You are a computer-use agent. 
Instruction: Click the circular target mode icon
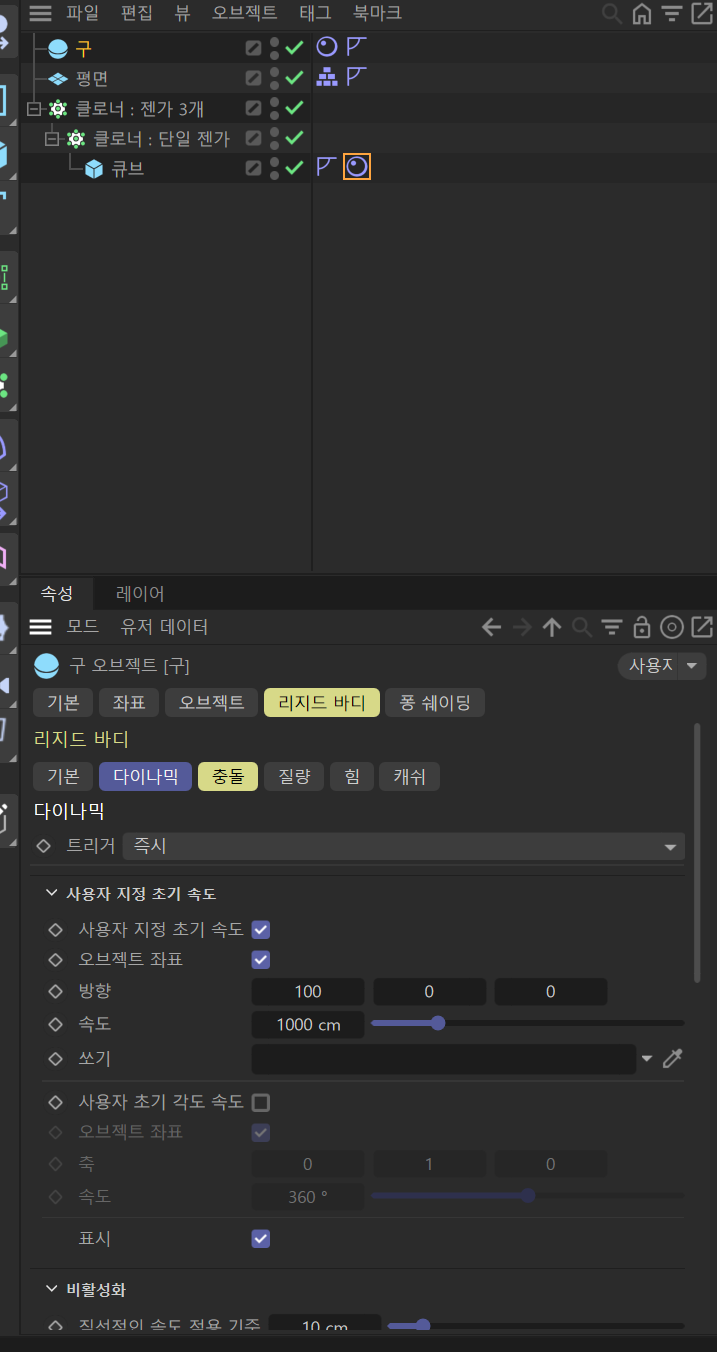pyautogui.click(x=673, y=627)
